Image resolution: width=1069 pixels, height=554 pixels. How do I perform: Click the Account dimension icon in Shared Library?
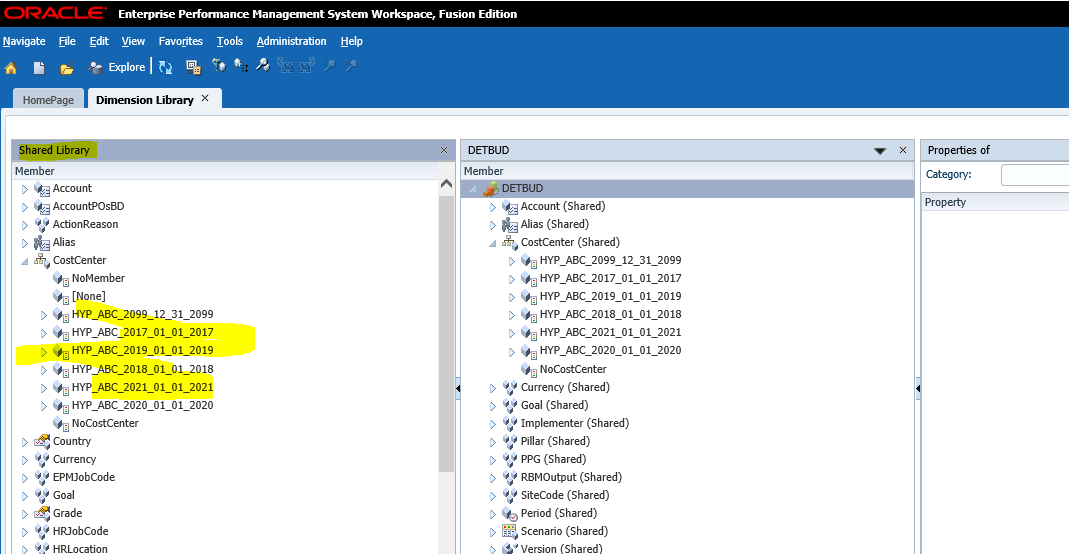42,189
